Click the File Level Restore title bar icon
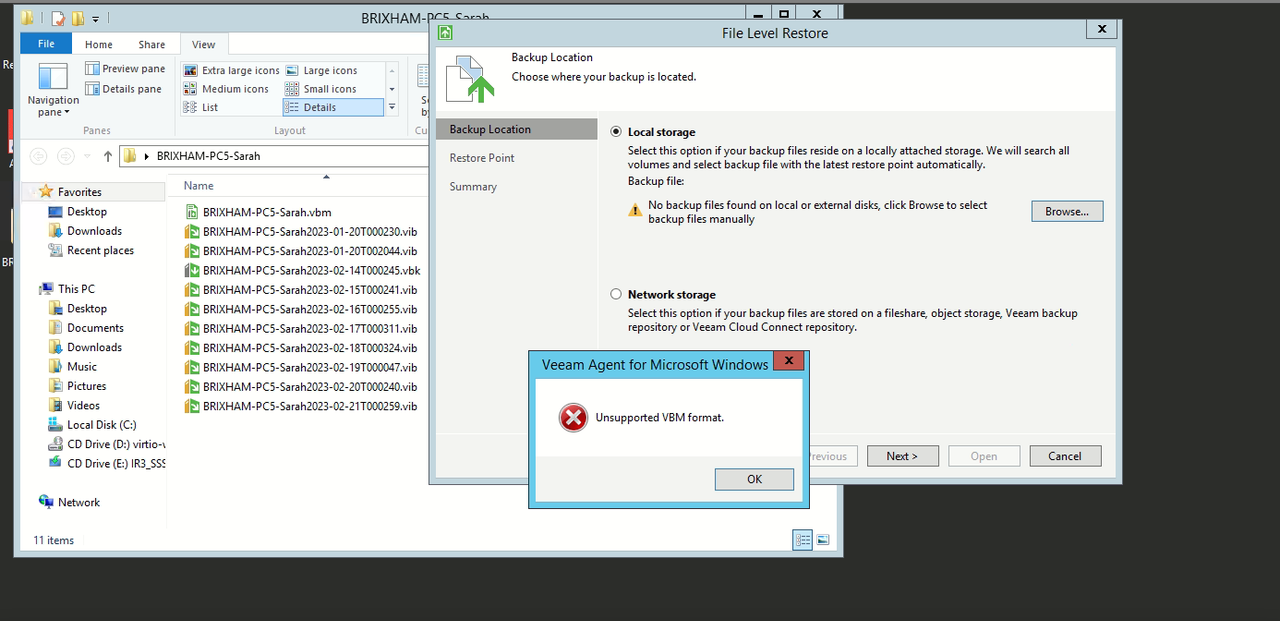Screen dimensions: 1280x621 pos(445,33)
